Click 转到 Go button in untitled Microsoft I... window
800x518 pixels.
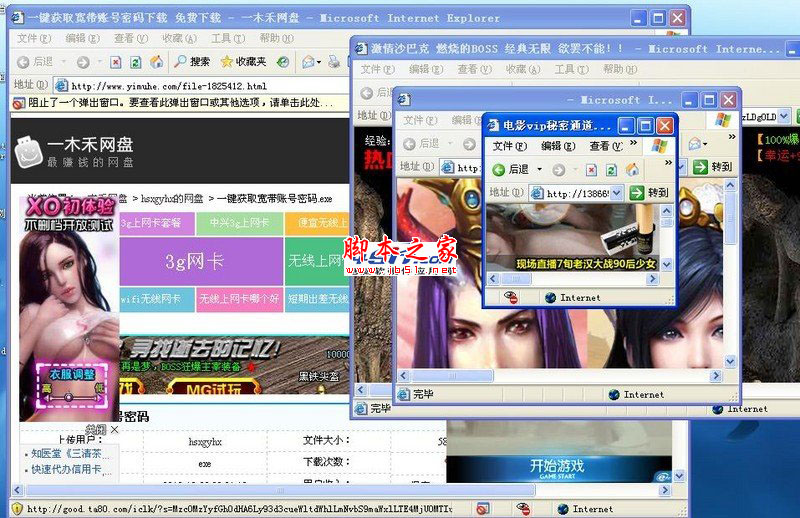click(713, 166)
